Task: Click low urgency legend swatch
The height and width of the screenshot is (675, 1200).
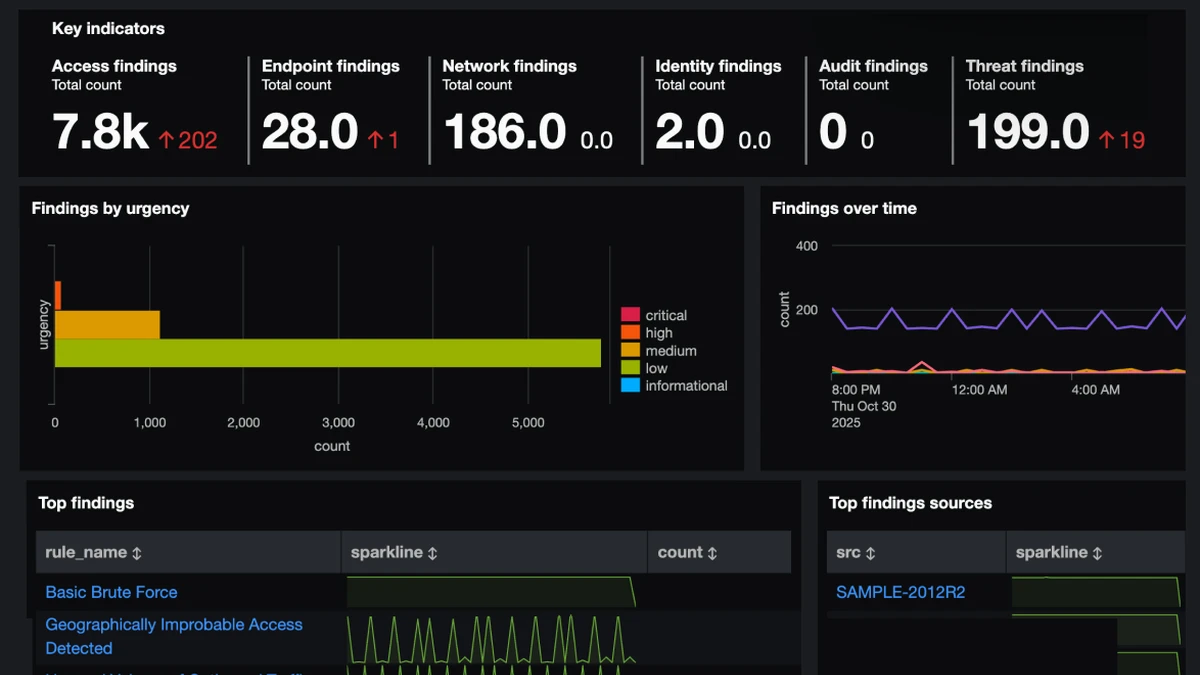Action: [630, 368]
